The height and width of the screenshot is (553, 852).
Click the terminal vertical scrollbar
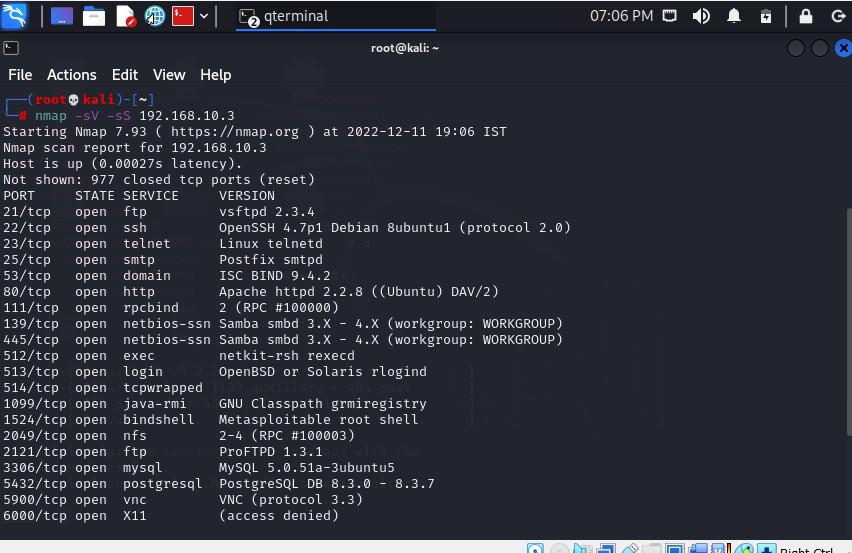pos(849,322)
